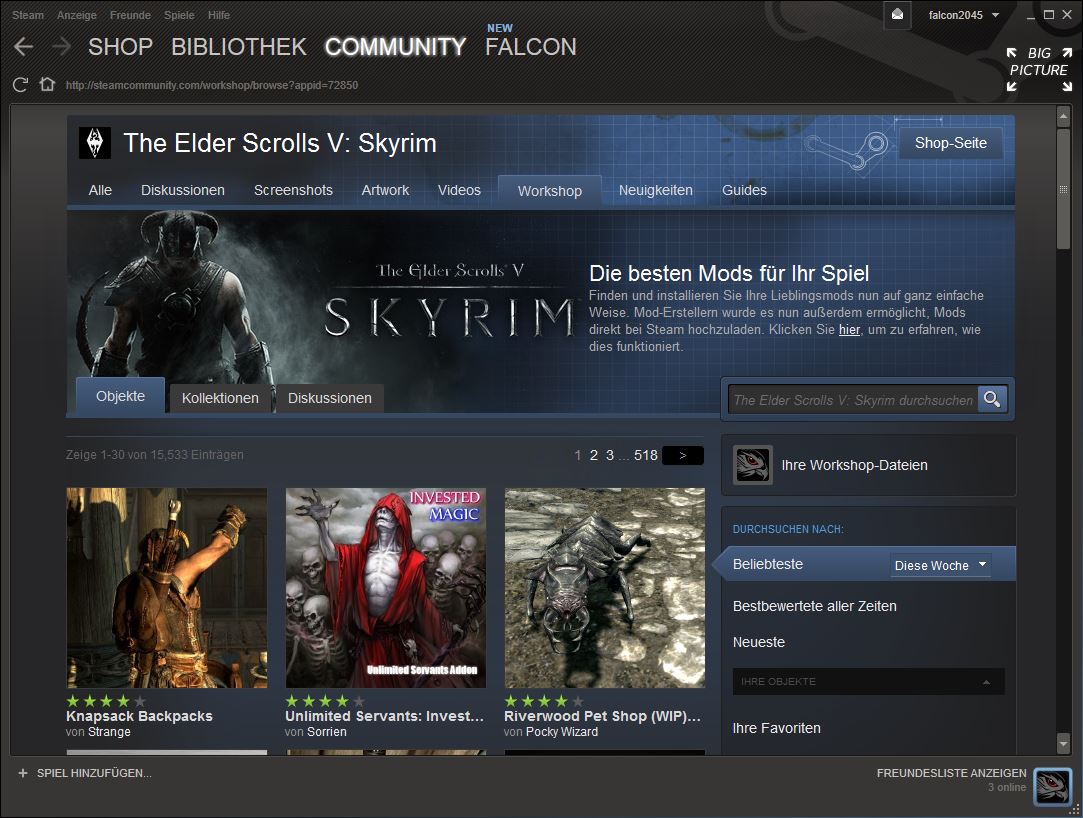Open the Knapsack Backpacks title link
This screenshot has width=1083, height=818.
coord(139,716)
